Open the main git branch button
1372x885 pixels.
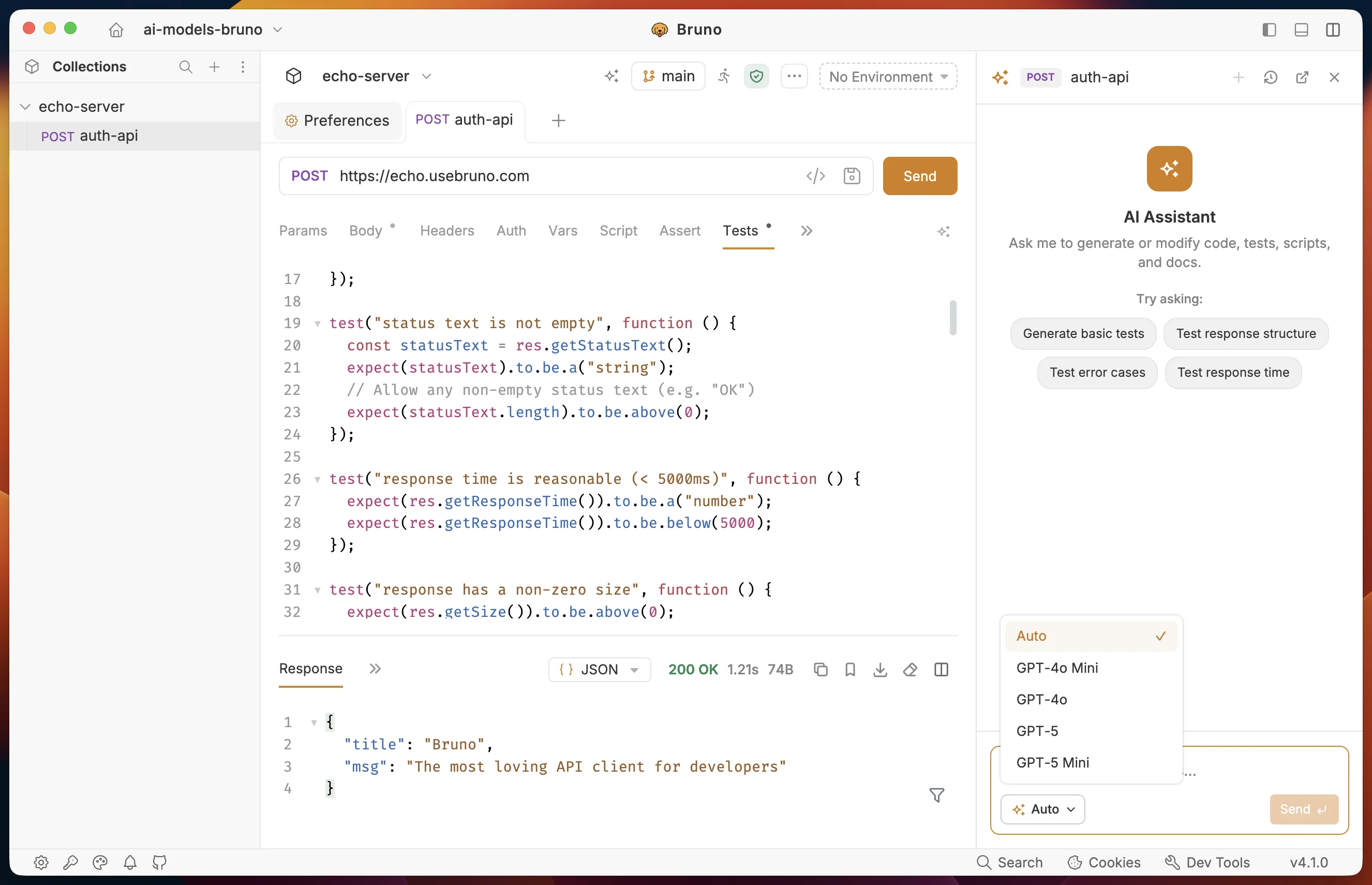click(x=668, y=76)
